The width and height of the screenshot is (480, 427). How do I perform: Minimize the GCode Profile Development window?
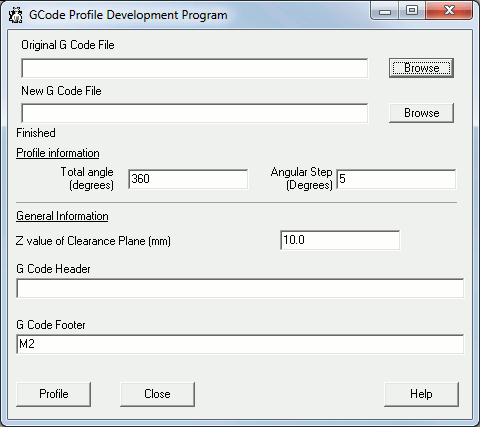pyautogui.click(x=385, y=11)
